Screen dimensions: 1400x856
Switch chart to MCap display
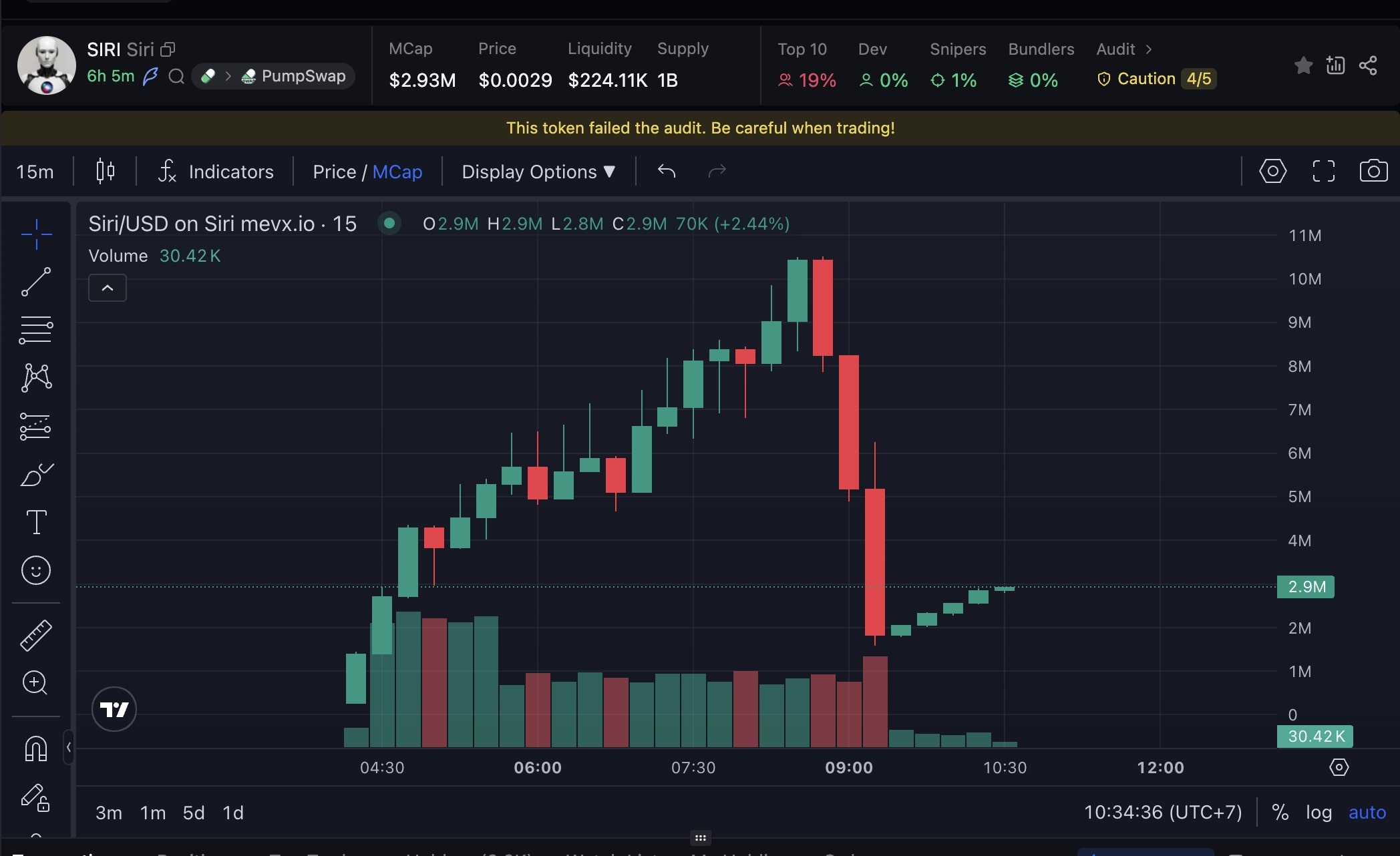click(x=397, y=172)
